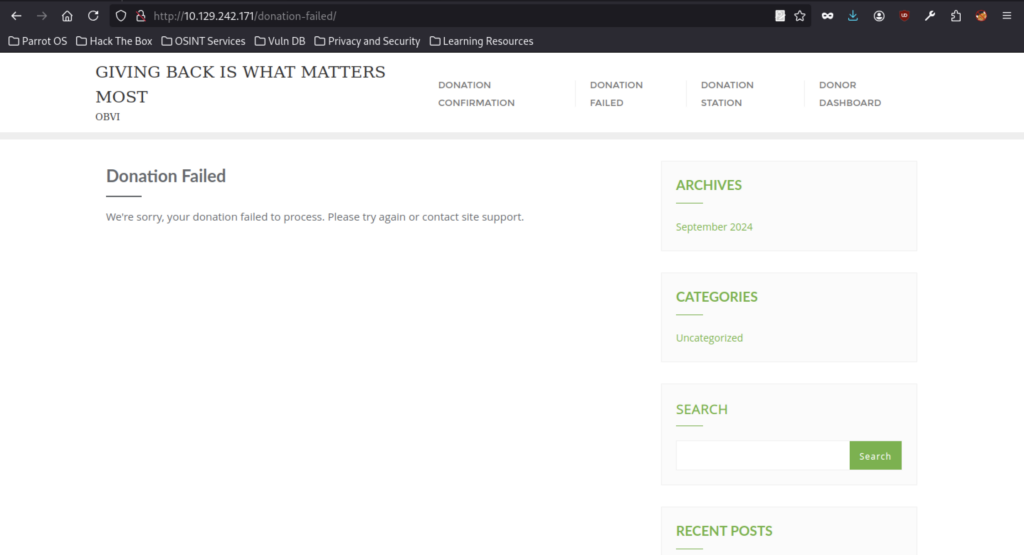Bookmark this page with star icon
Image resolution: width=1024 pixels, height=555 pixels.
(800, 16)
